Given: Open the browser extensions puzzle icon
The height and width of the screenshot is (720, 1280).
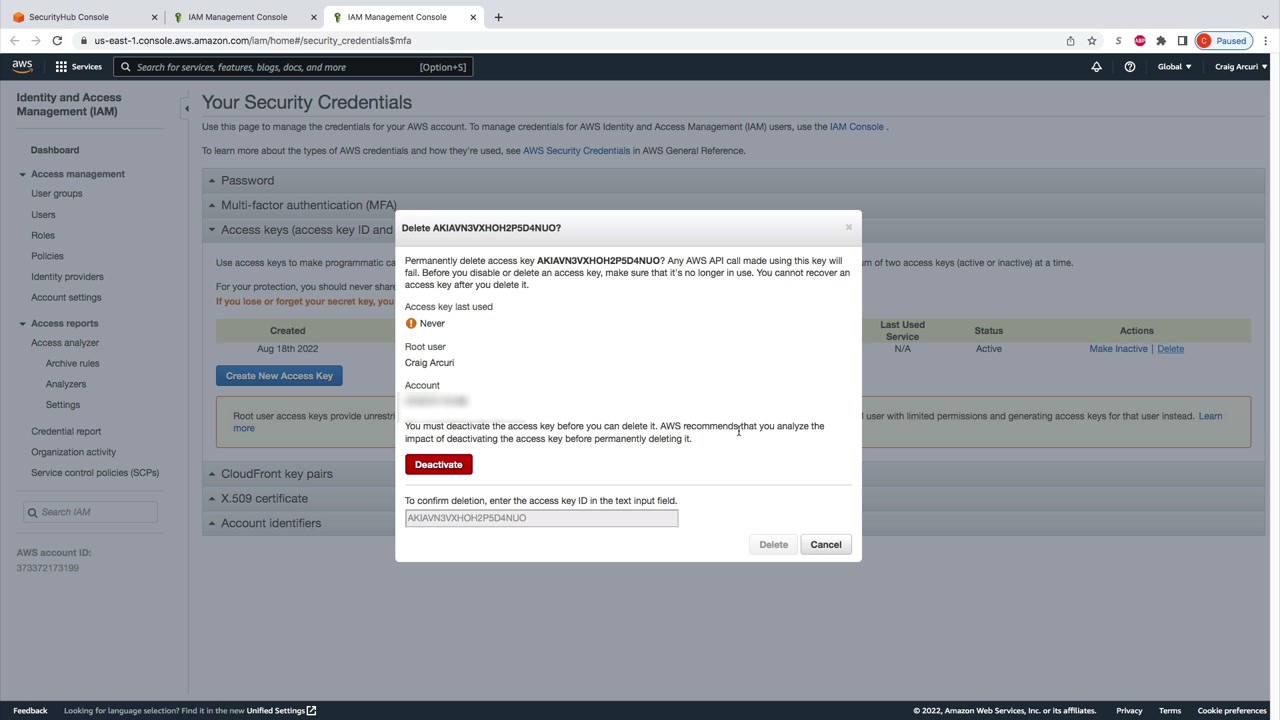Looking at the screenshot, I should point(1161,41).
